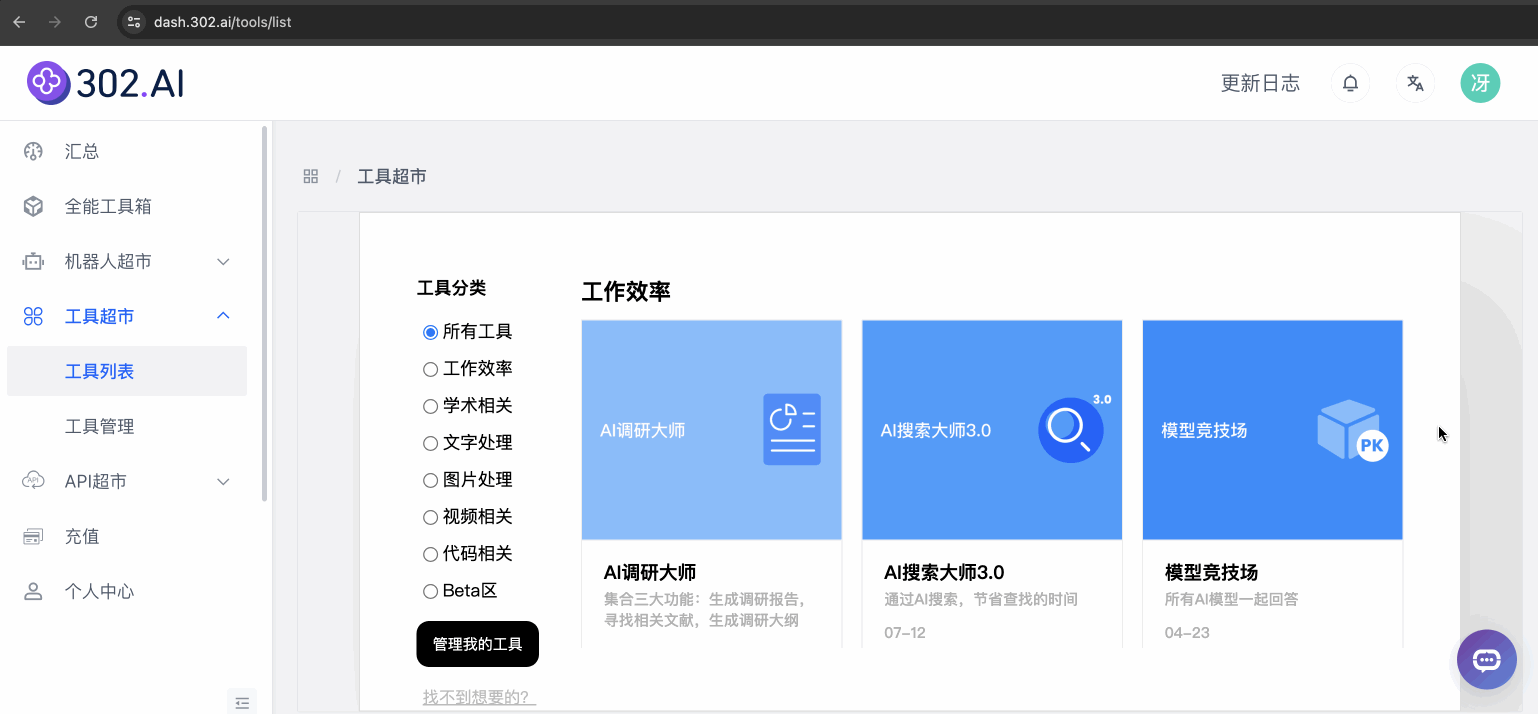Open the AI搜索大师3.0 card title

coord(944,573)
